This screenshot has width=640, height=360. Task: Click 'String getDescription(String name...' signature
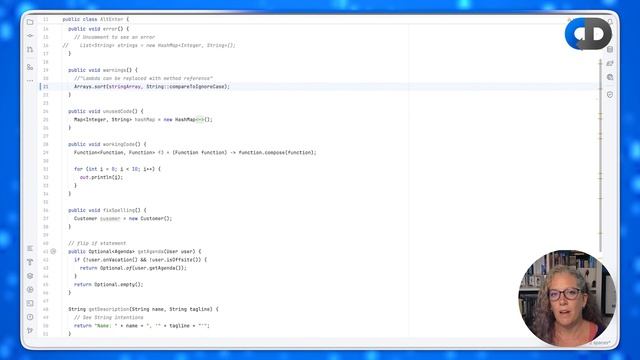143,309
